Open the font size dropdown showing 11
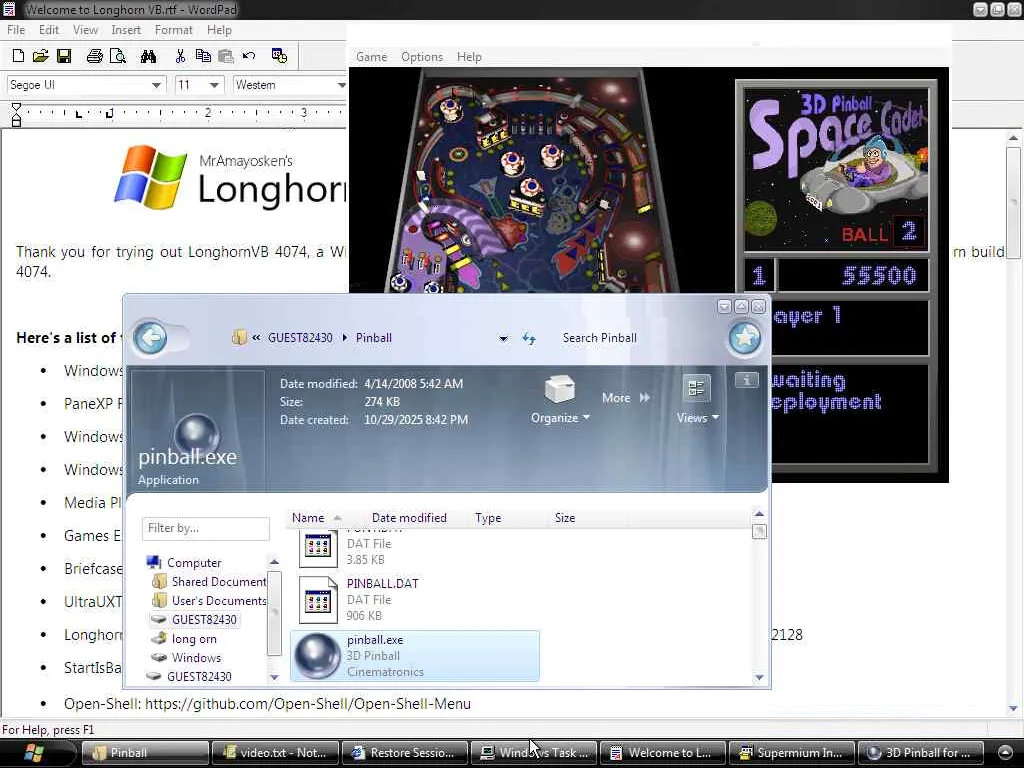The image size is (1024, 768). tap(214, 85)
